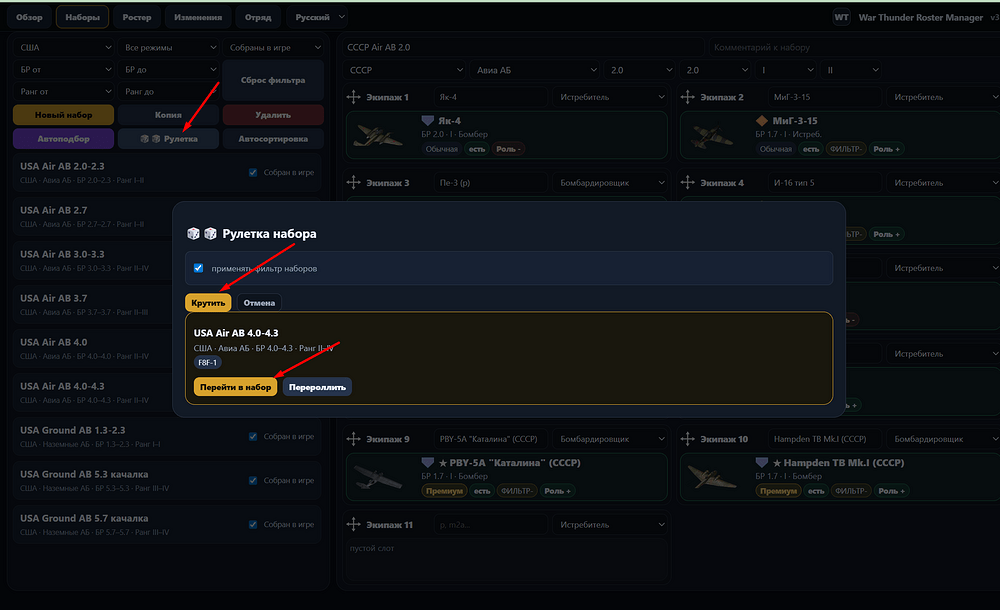Image resolution: width=1000 pixels, height=610 pixels.
Task: Click the dice icon in Рулетка набора title
Action: tap(202, 234)
